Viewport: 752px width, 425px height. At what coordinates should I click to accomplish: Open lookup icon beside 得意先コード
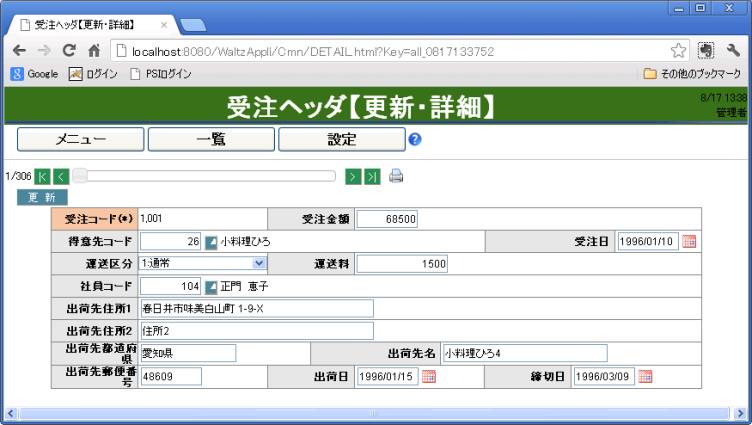pos(211,241)
